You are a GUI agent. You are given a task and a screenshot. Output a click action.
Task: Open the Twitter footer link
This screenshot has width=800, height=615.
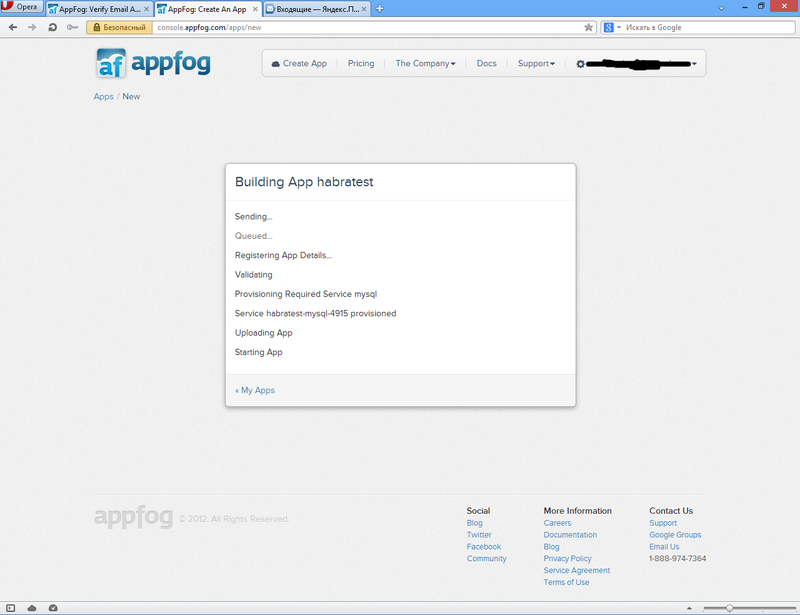(x=479, y=535)
